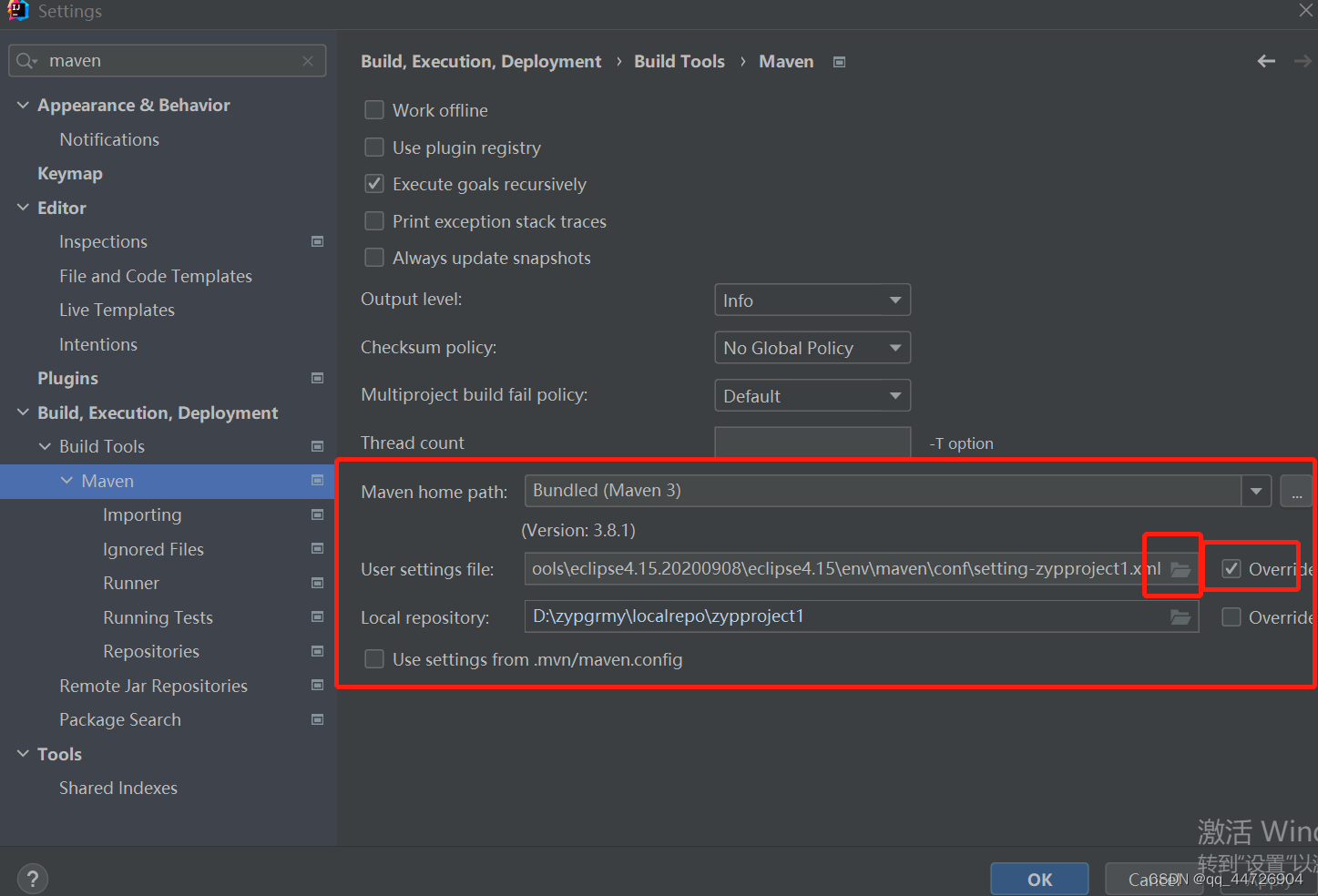Click project icon next to Remote Jar Repositories
Screen dimensions: 1318x896
click(x=318, y=685)
